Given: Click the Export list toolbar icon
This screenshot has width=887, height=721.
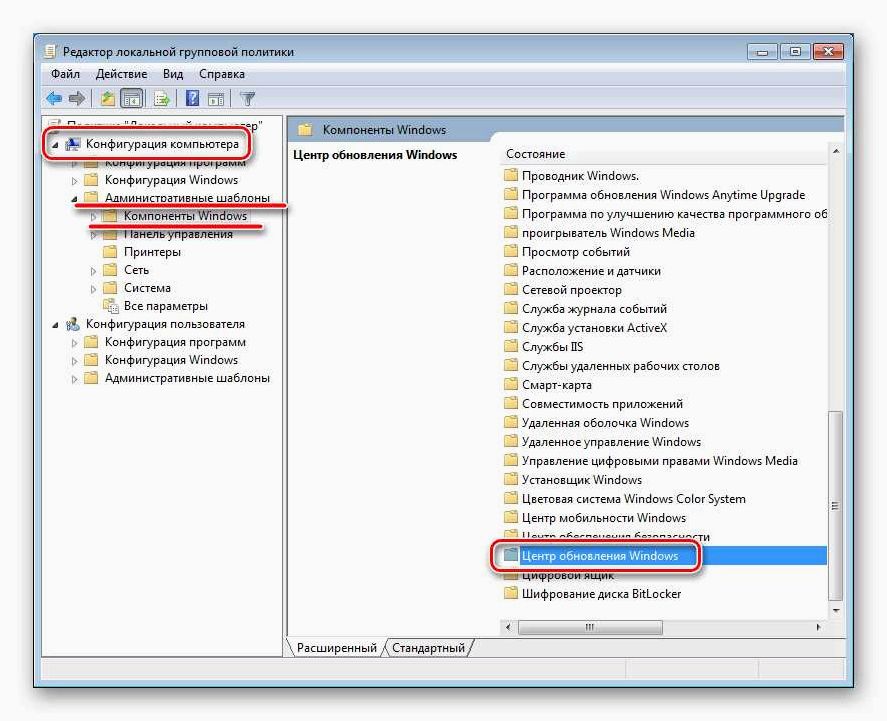Looking at the screenshot, I should 161,99.
